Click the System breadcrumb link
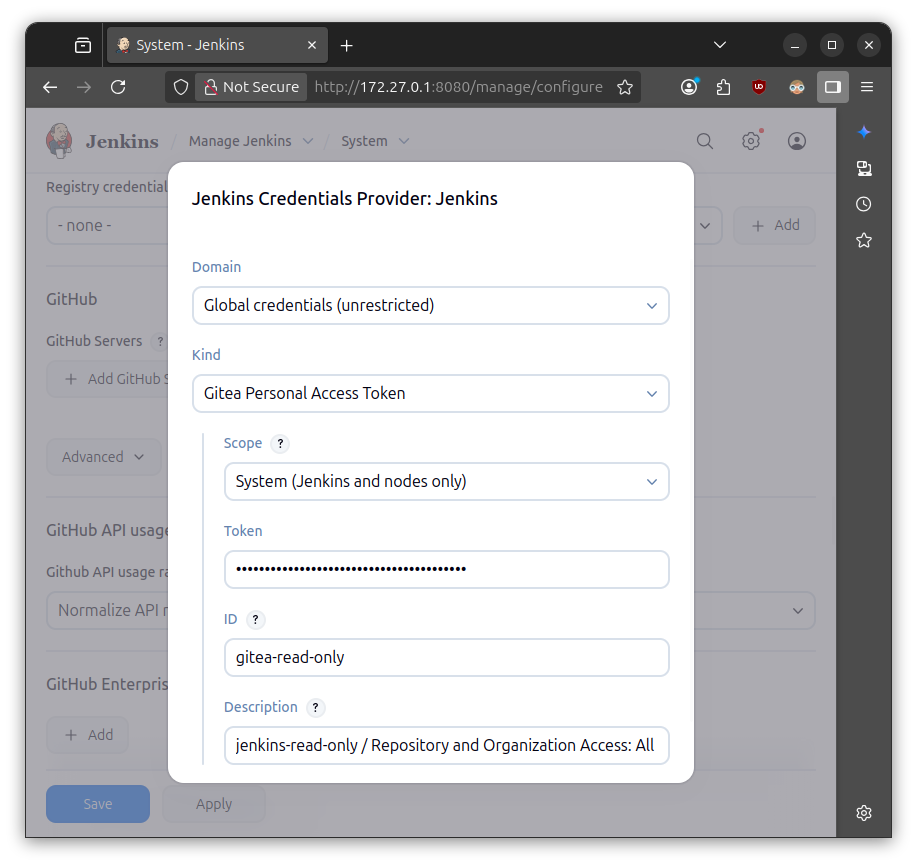 (x=364, y=141)
